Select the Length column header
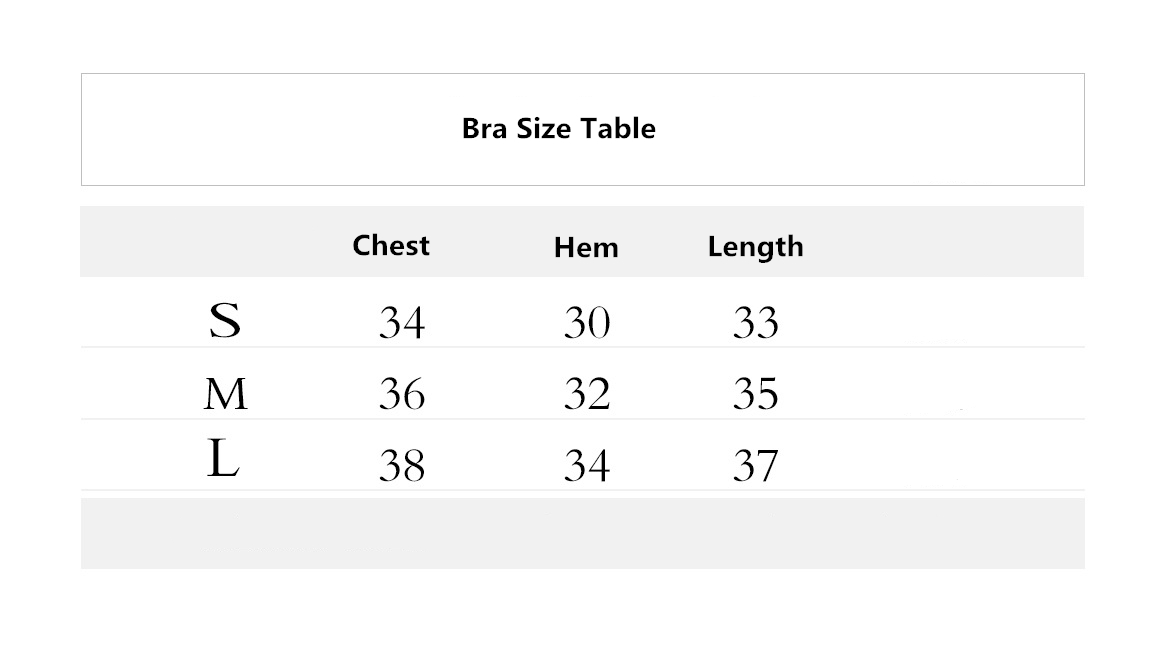The width and height of the screenshot is (1170, 650). [x=755, y=246]
